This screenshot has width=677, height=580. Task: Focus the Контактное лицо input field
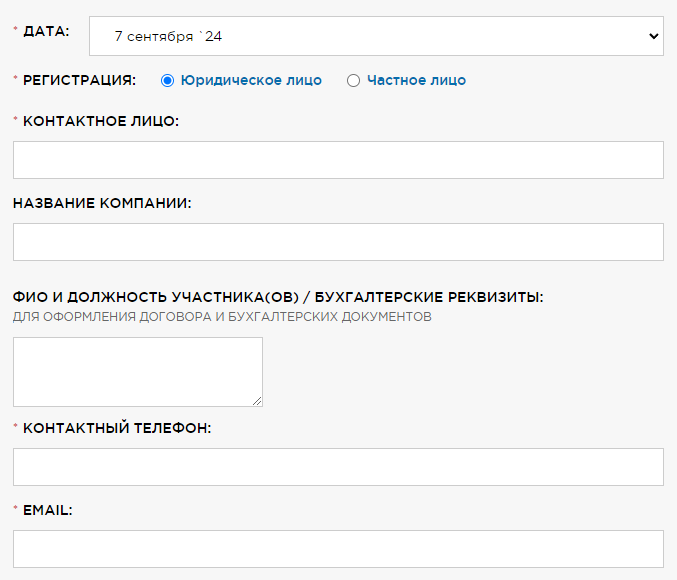[x=338, y=160]
